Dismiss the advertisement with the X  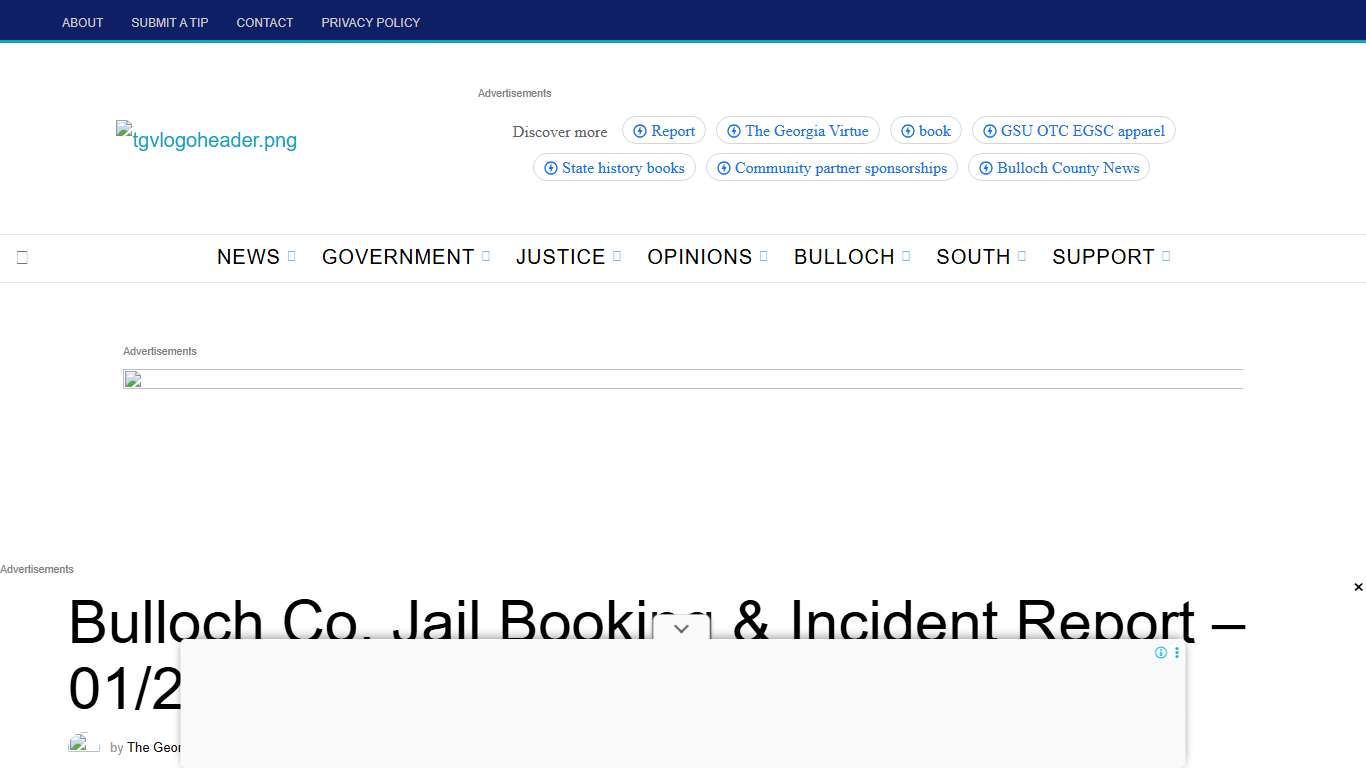[1358, 587]
